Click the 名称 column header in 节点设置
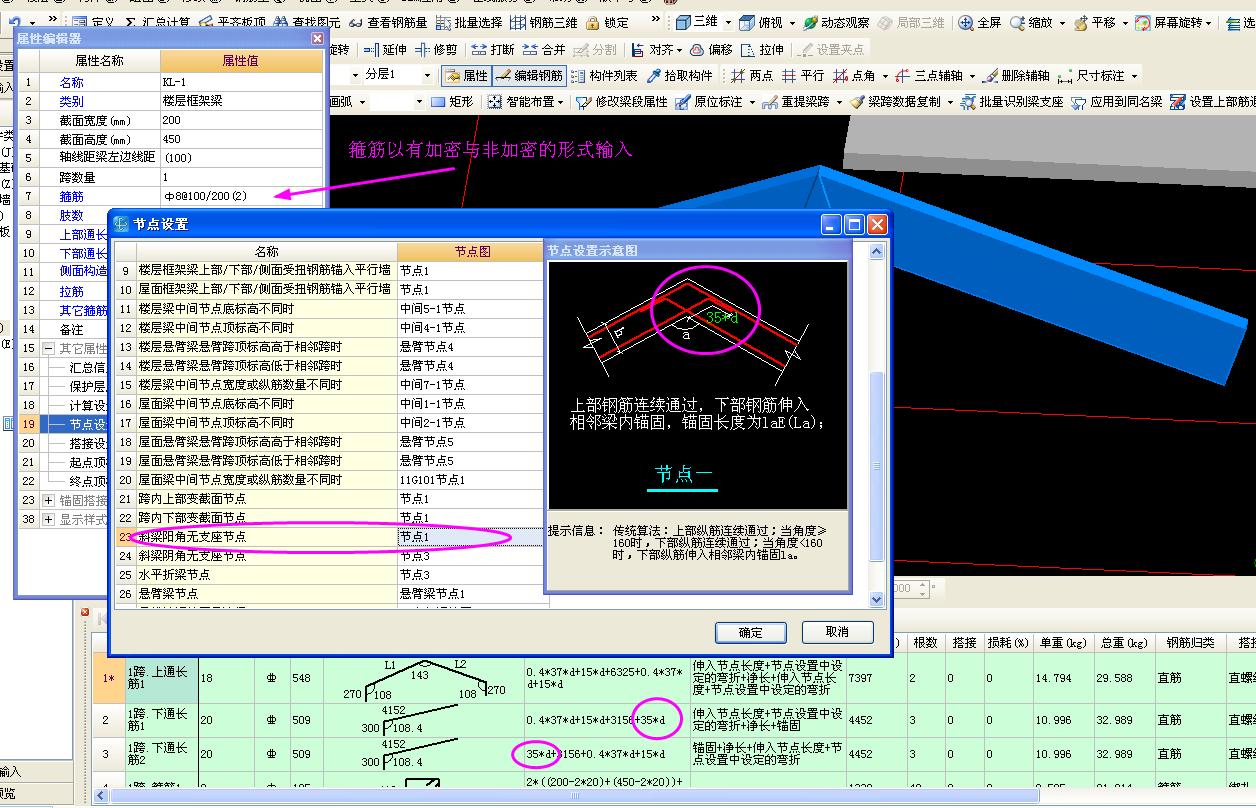This screenshot has width=1256, height=808. (267, 252)
